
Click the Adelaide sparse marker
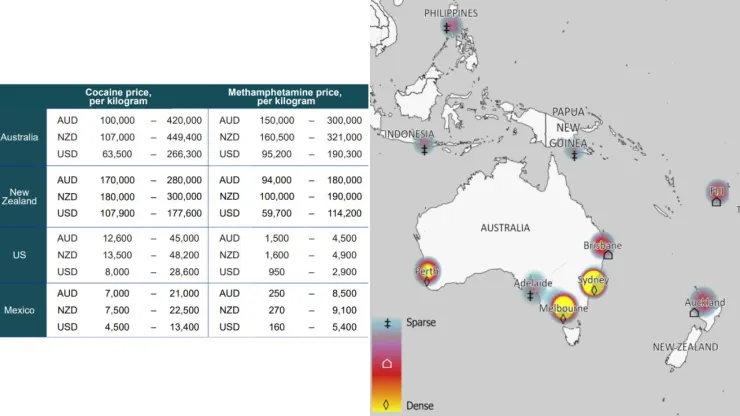[x=530, y=296]
